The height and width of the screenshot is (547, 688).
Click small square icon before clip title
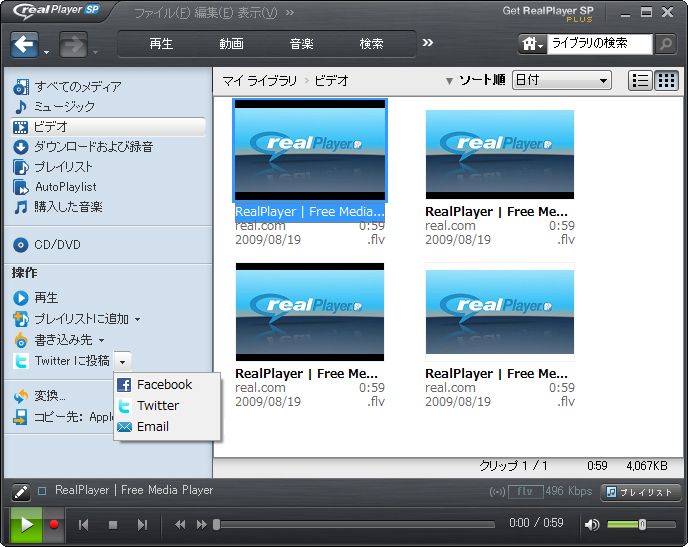(x=42, y=491)
